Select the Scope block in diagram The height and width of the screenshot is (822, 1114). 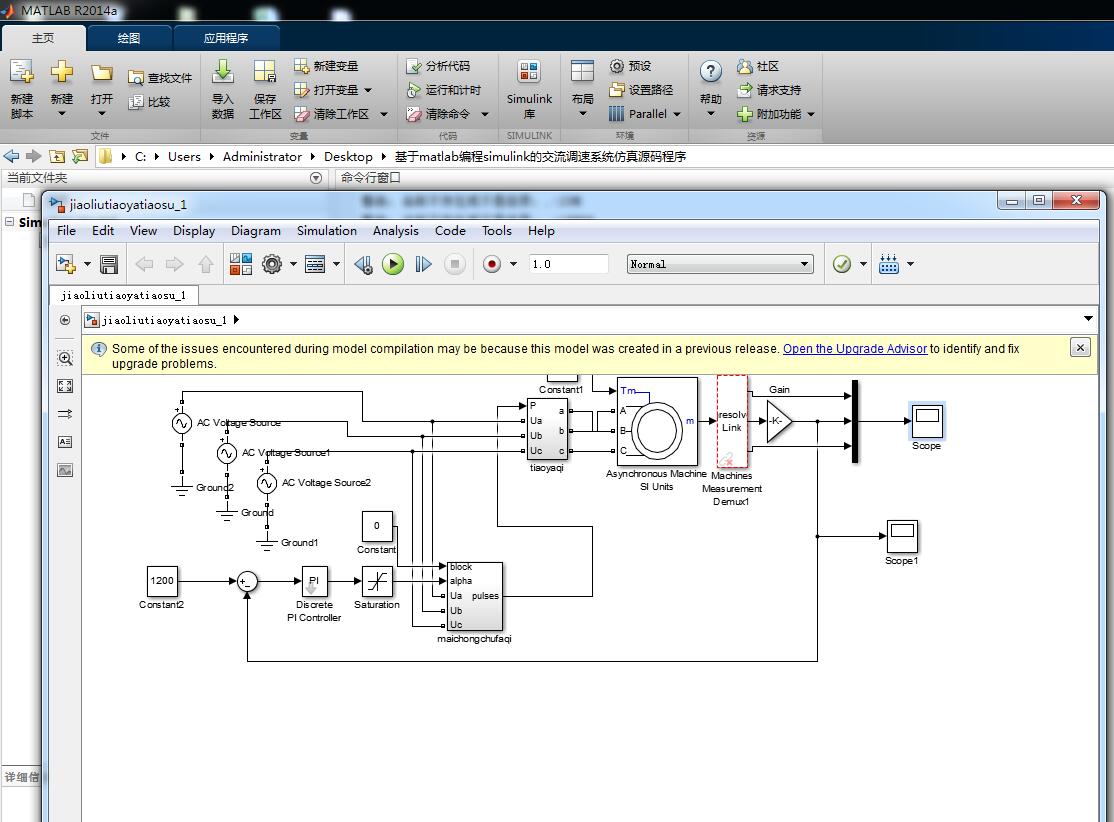[x=927, y=421]
